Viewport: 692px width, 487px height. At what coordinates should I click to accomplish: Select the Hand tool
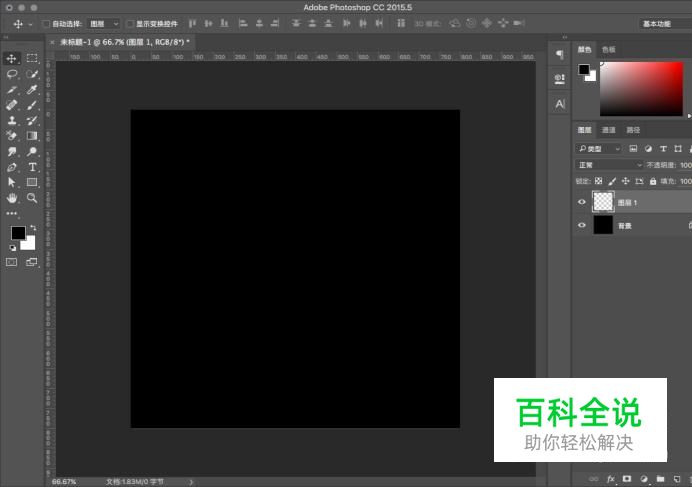12,198
